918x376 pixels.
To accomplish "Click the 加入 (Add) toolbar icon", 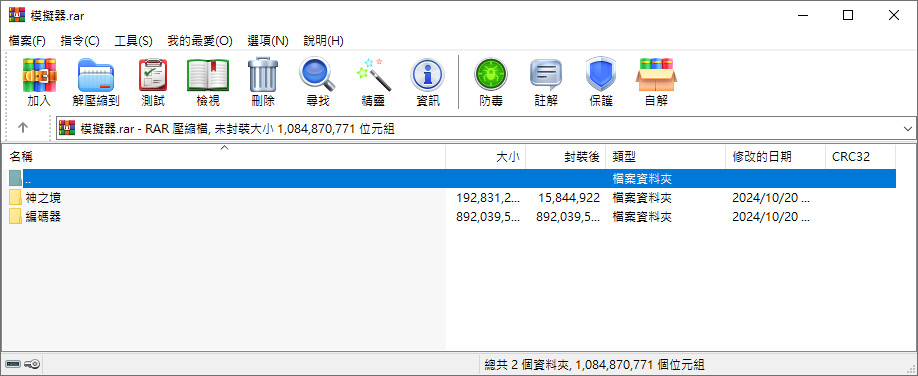I will click(39, 75).
